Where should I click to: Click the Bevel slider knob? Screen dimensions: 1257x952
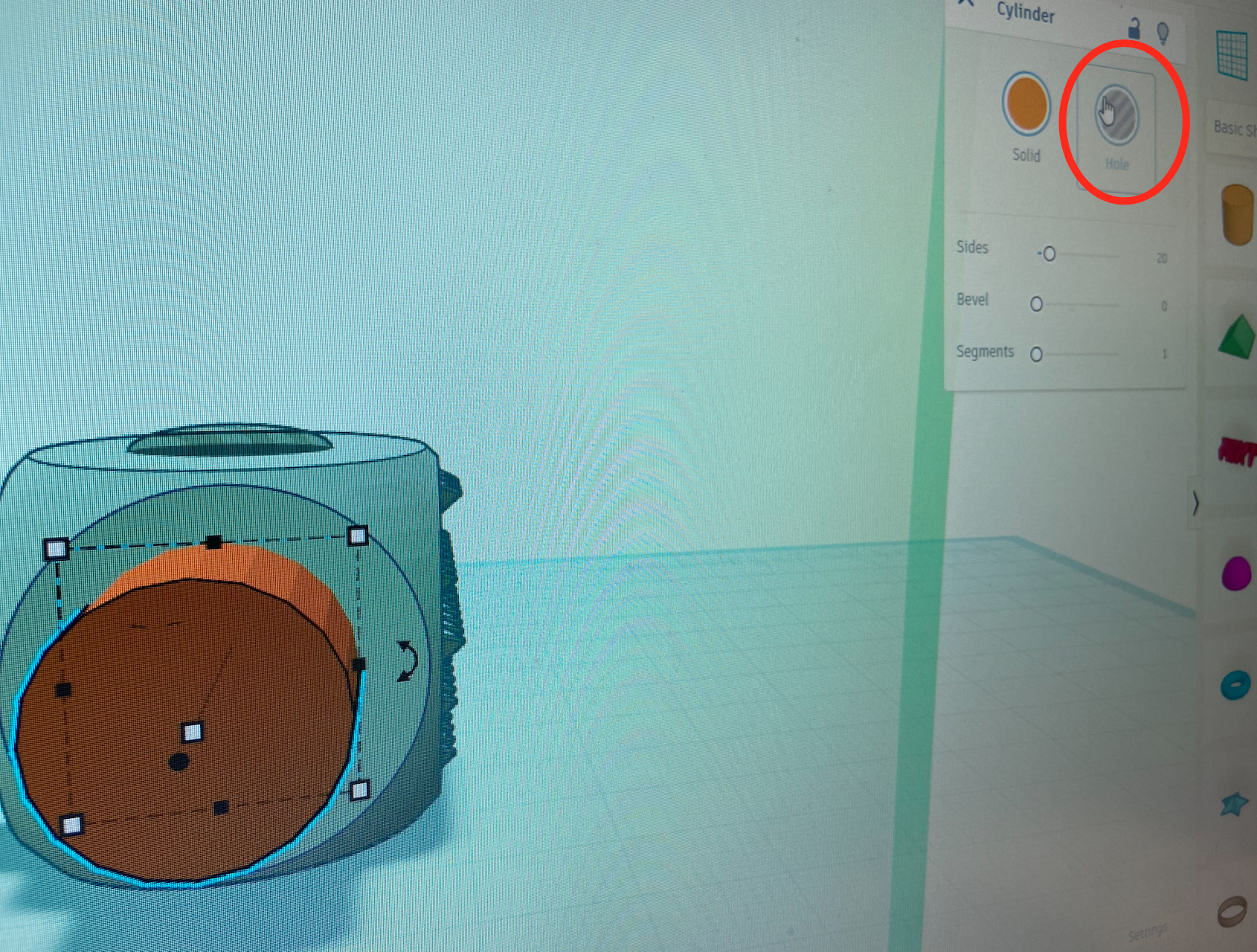pos(1036,304)
